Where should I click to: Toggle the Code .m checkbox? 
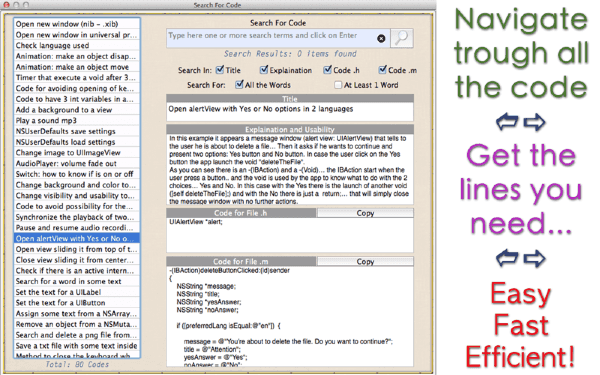383,70
